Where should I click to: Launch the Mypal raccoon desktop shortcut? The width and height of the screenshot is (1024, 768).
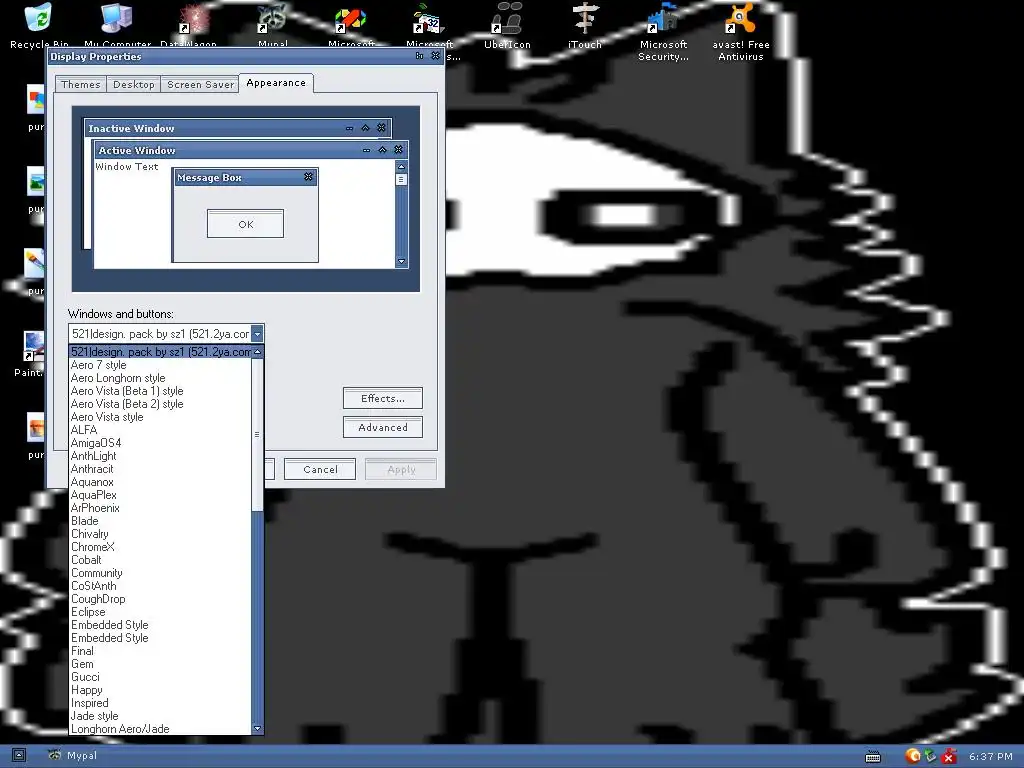[272, 25]
